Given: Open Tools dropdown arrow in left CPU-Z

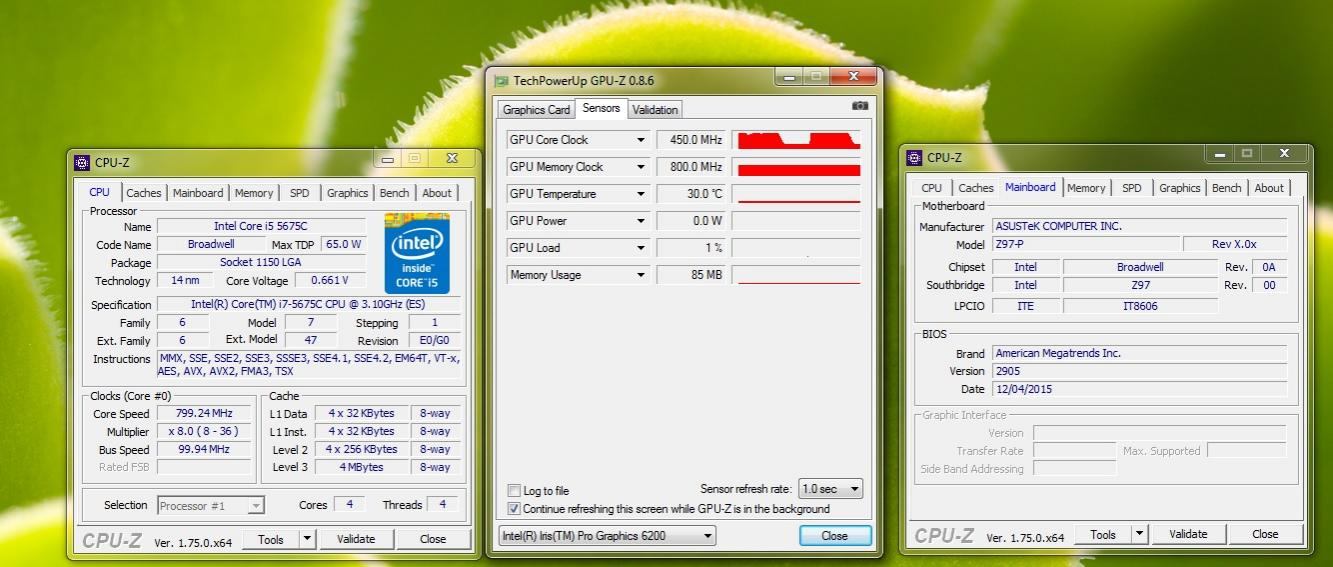Looking at the screenshot, I should pos(307,539).
